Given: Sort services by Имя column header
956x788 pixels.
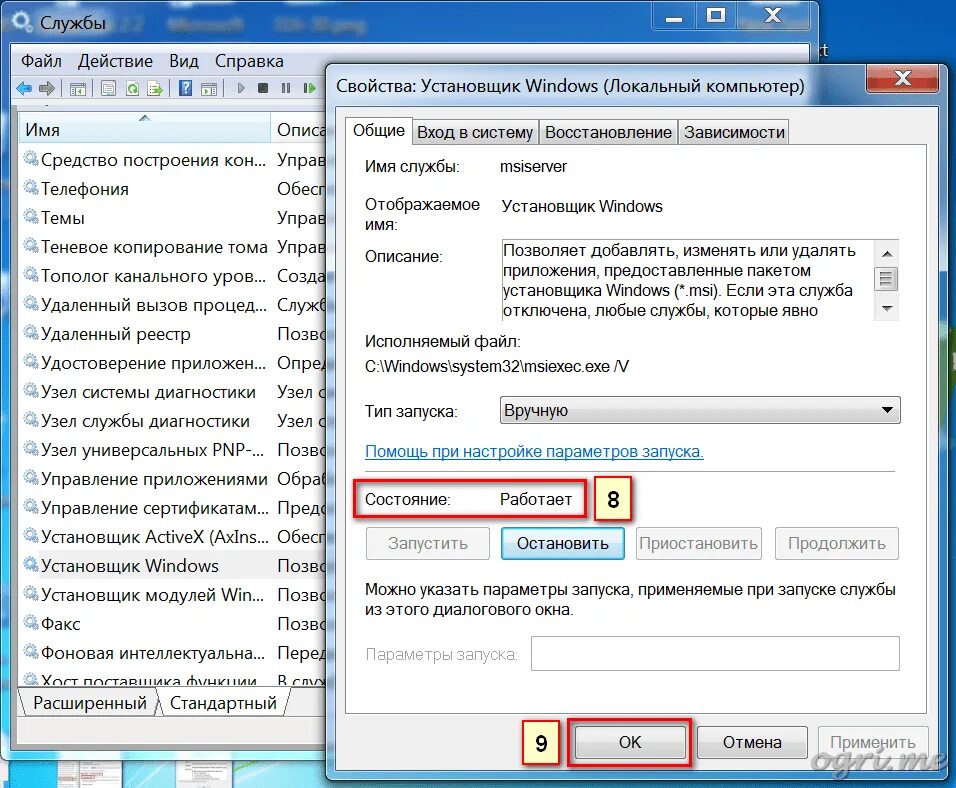Looking at the screenshot, I should coord(144,129).
